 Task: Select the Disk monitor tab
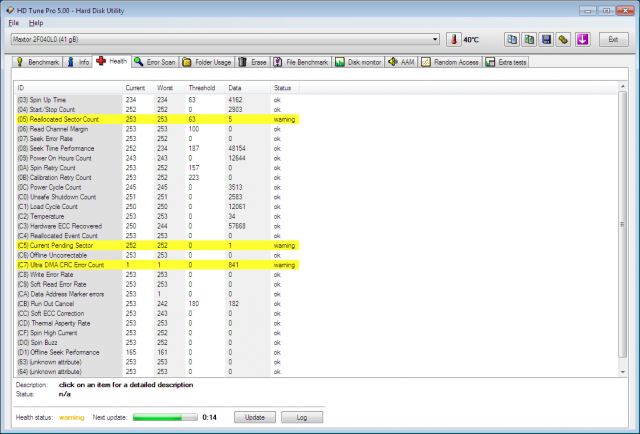coord(360,62)
